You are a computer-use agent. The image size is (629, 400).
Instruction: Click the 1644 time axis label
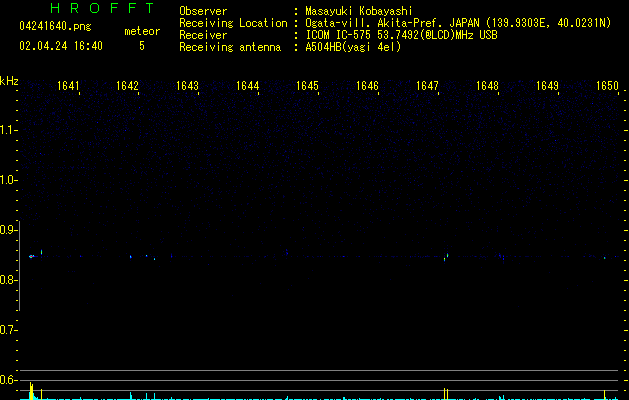tap(248, 86)
